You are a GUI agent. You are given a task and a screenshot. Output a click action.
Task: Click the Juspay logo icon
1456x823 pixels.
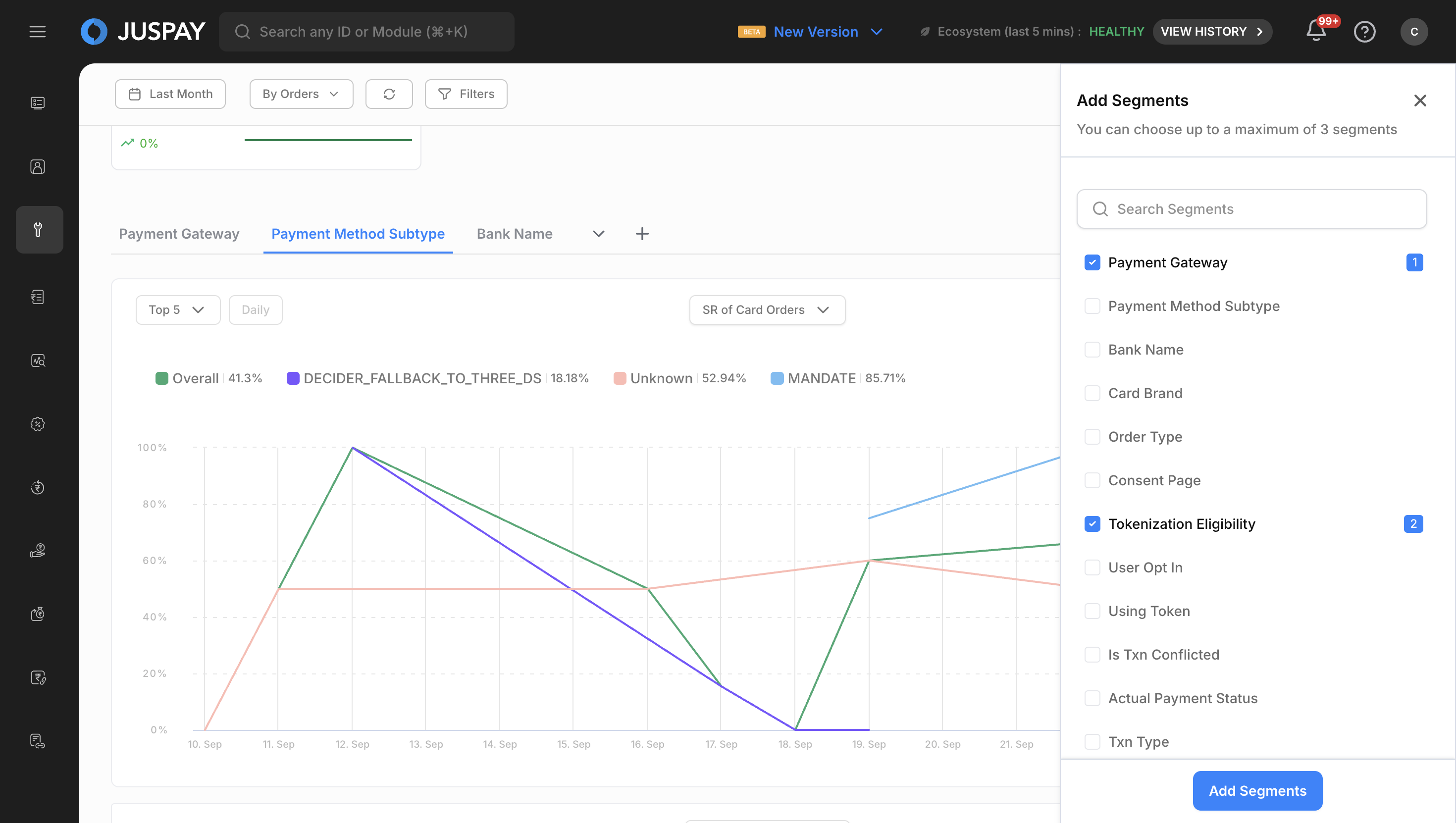pos(94,32)
